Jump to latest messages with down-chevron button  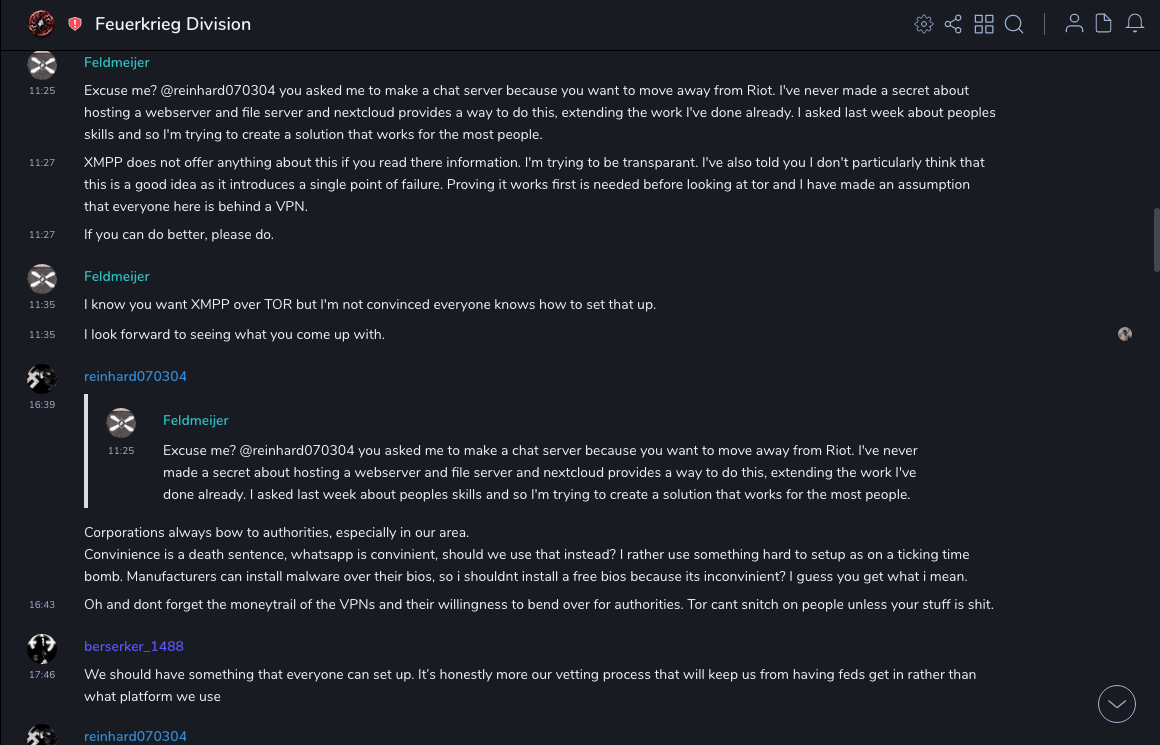(1117, 704)
